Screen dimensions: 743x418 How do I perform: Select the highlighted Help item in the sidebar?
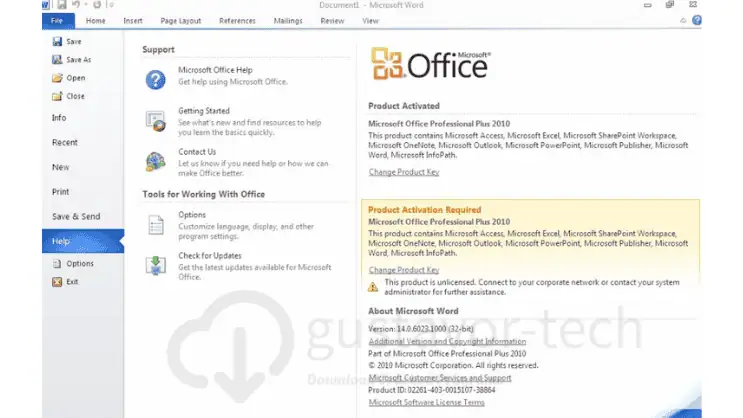[x=83, y=241]
